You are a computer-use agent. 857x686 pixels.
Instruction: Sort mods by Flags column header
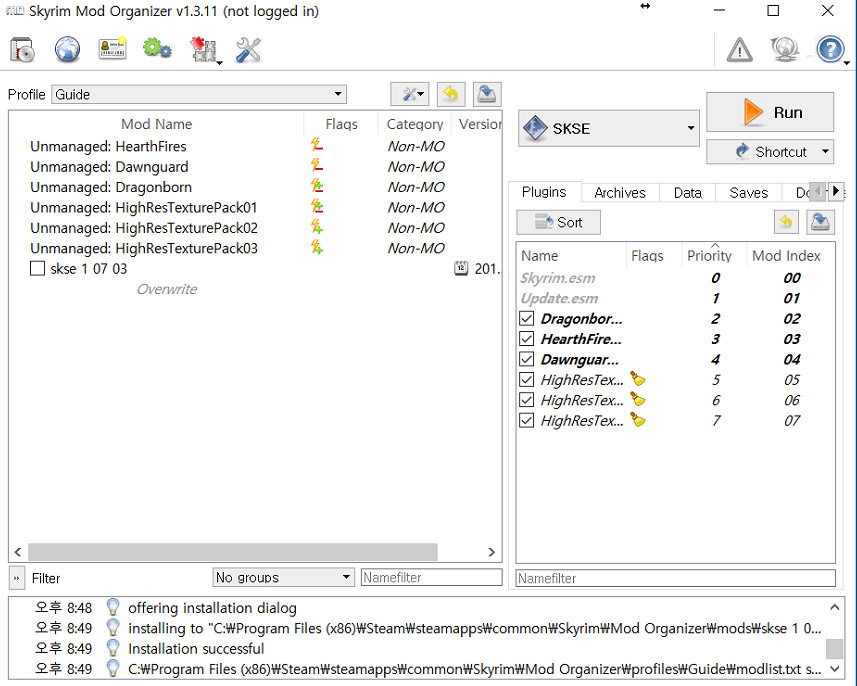click(341, 124)
